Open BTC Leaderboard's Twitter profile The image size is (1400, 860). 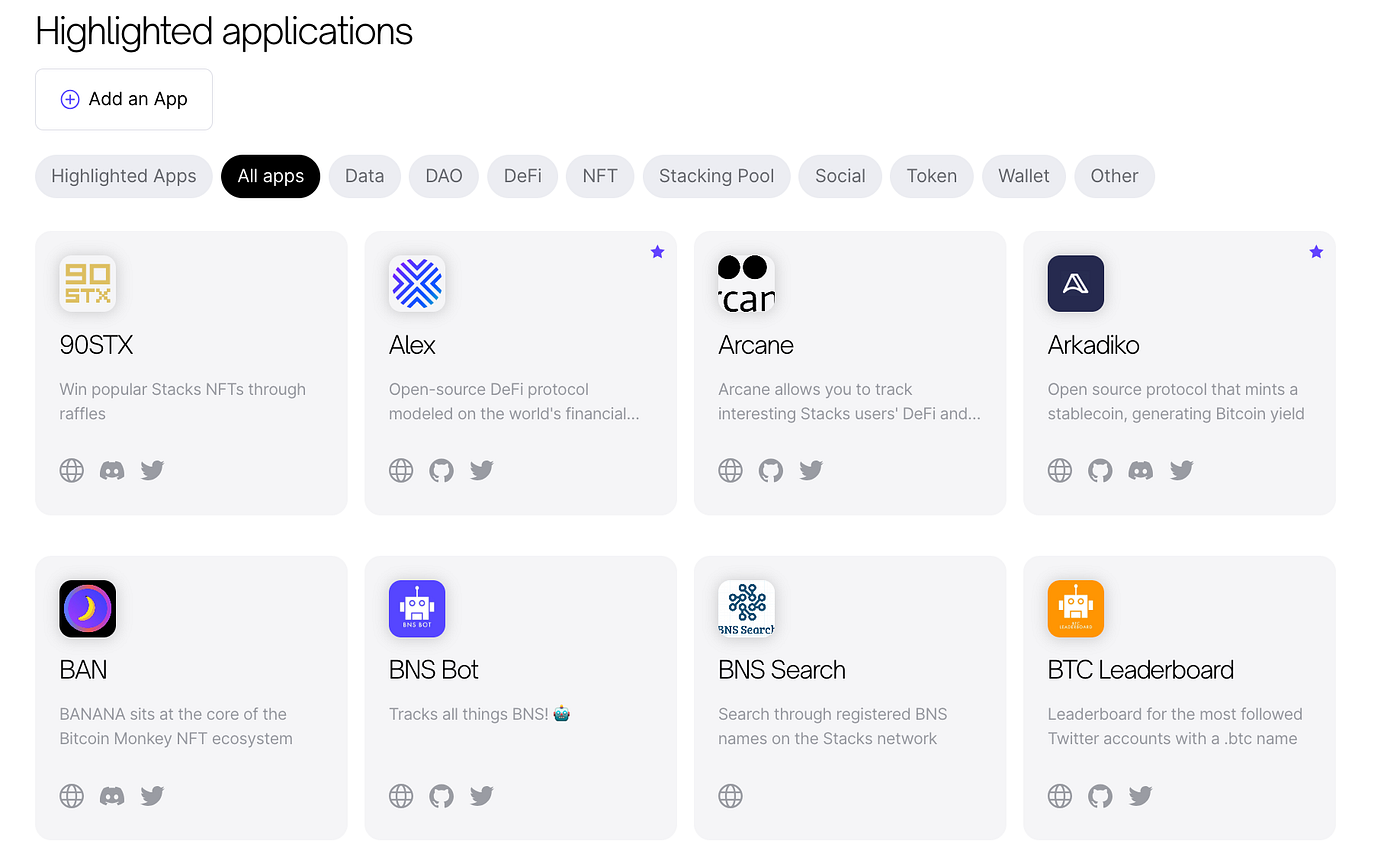[x=1140, y=796]
